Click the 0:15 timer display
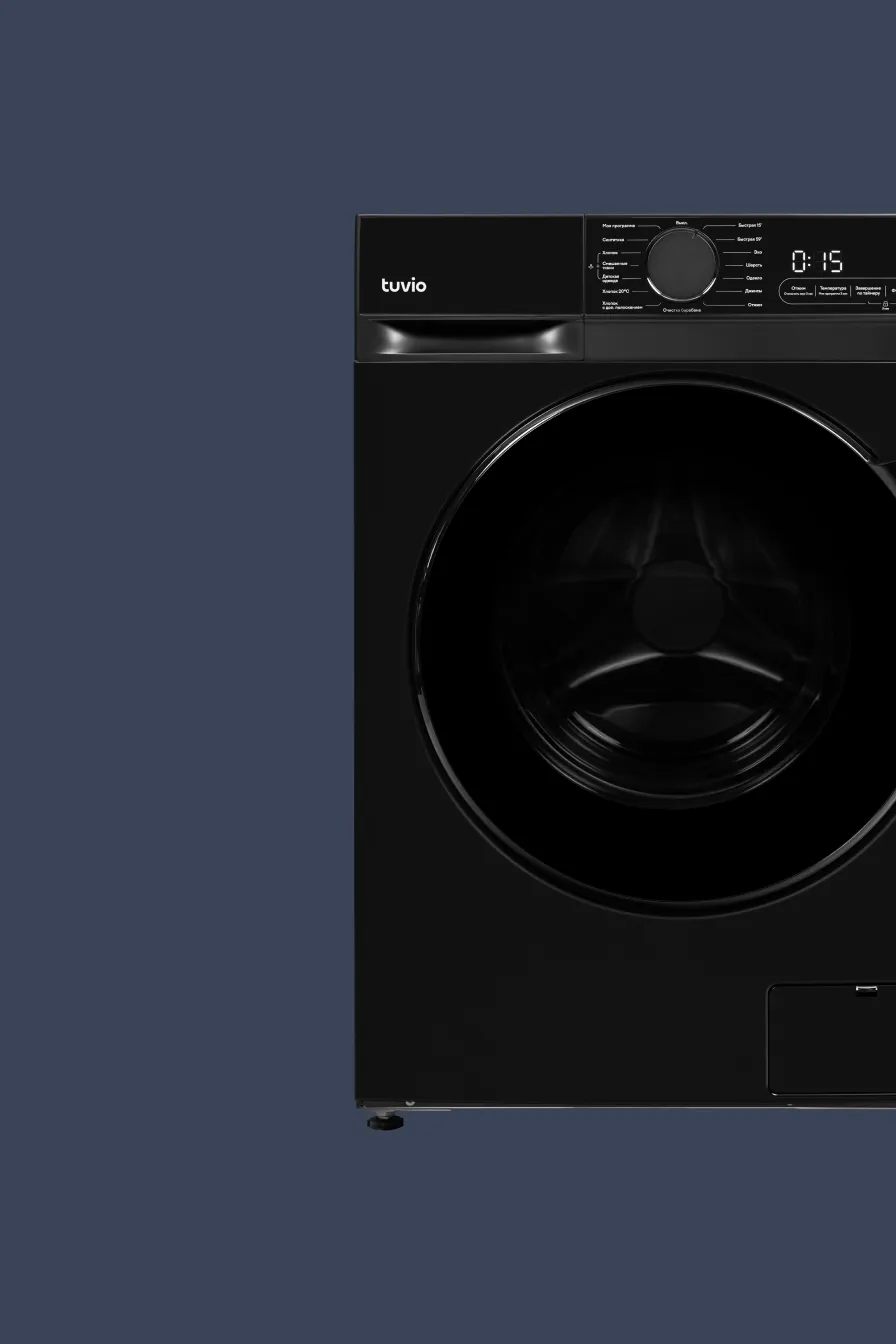 coord(817,262)
